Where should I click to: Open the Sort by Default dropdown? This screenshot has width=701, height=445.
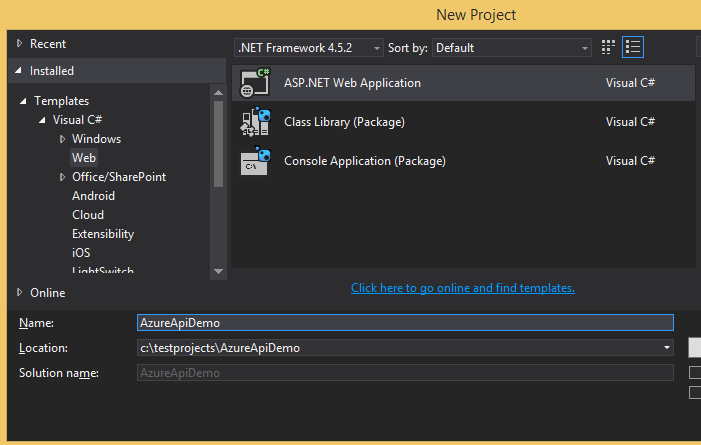click(511, 48)
